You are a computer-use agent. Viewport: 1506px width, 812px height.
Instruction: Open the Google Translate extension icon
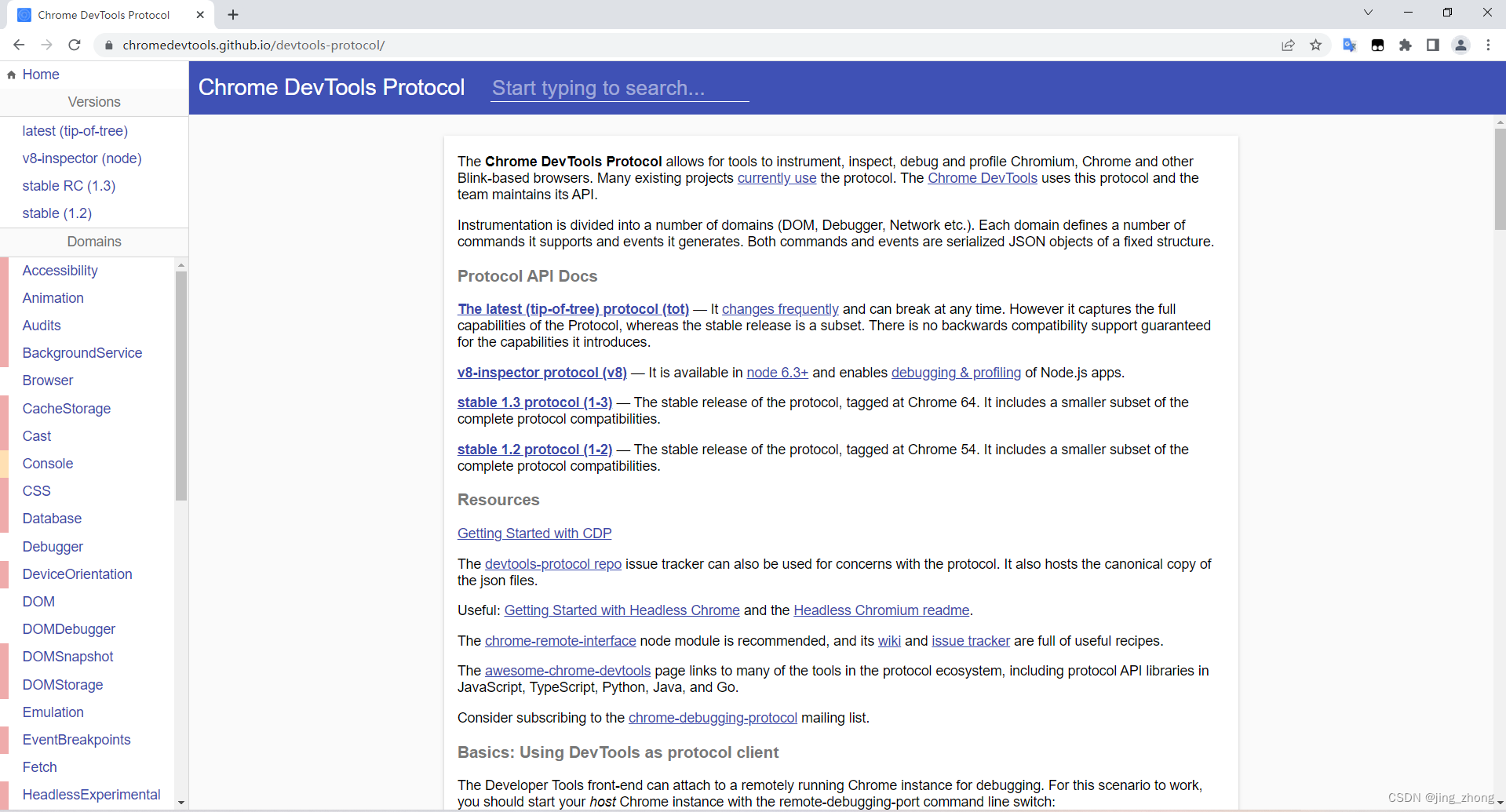(x=1349, y=45)
